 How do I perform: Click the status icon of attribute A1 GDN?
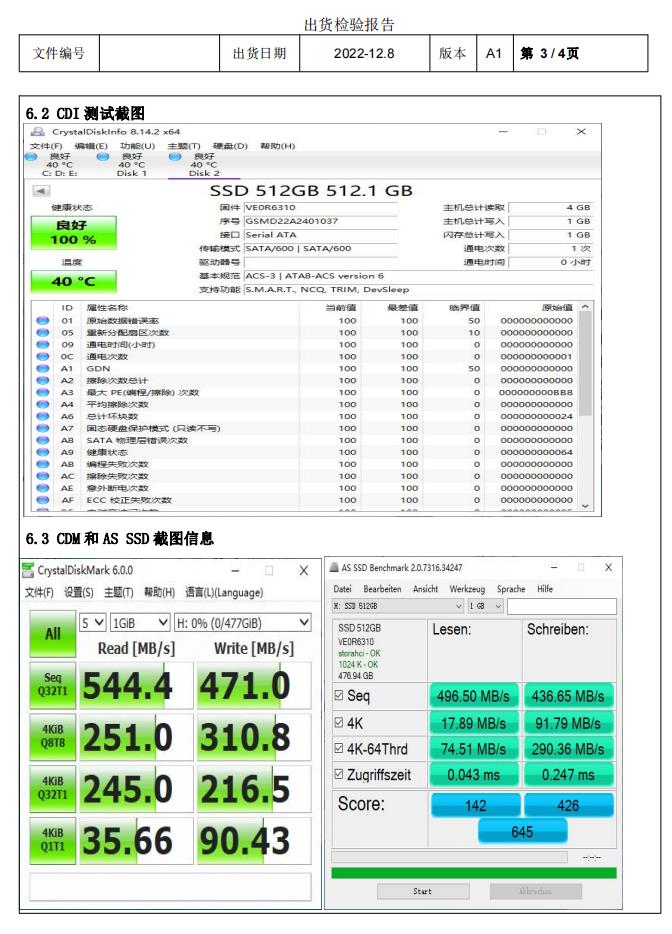pyautogui.click(x=42, y=368)
